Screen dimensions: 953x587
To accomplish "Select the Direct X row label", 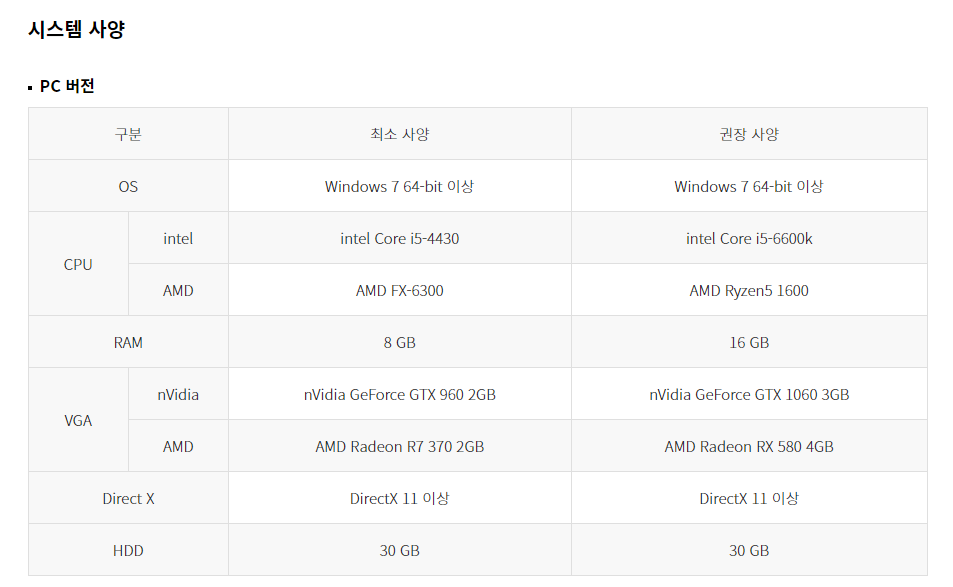I will click(128, 498).
